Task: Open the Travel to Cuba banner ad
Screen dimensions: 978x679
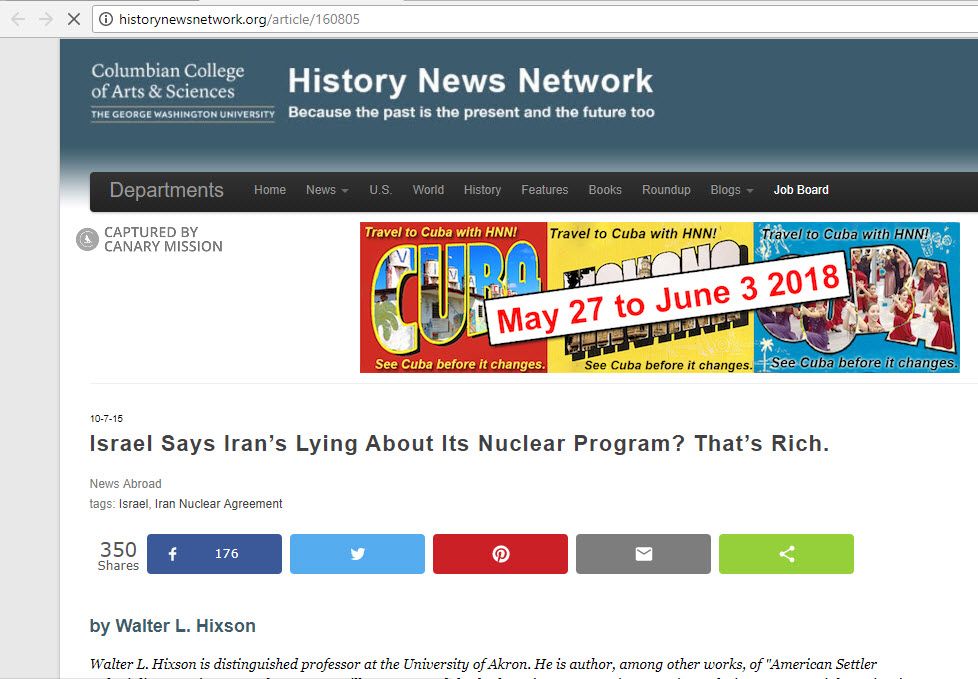Action: click(x=660, y=297)
